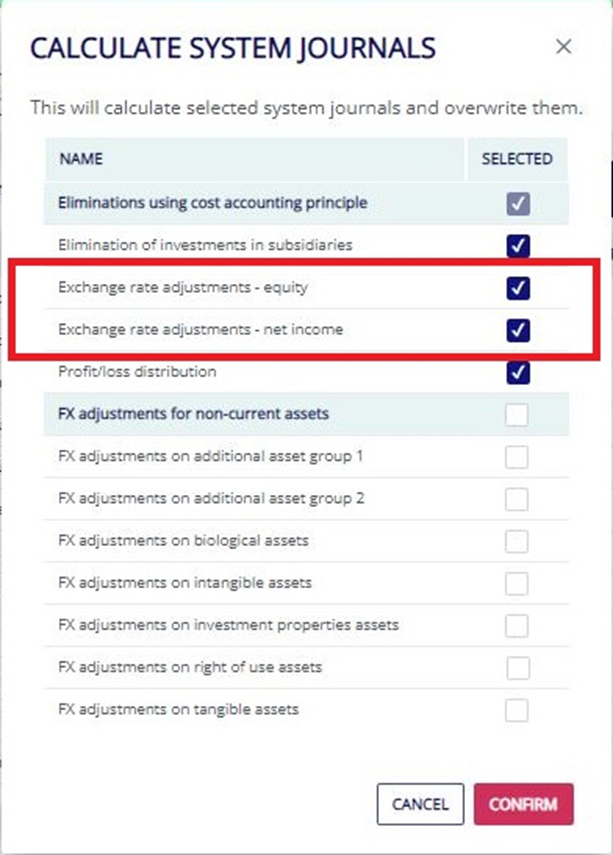
Task: Select the Profit/loss distribution row label
Action: click(137, 372)
